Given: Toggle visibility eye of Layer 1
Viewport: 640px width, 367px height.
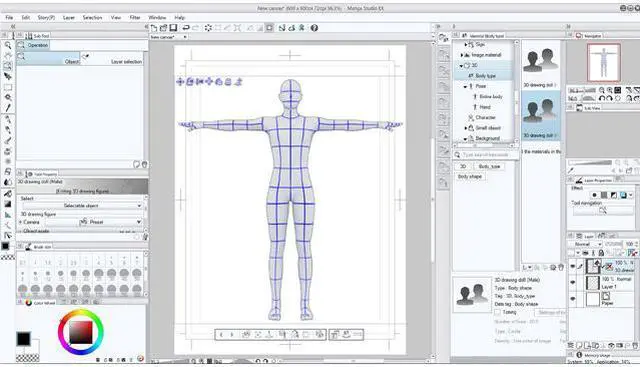Looking at the screenshot, I should (x=573, y=282).
